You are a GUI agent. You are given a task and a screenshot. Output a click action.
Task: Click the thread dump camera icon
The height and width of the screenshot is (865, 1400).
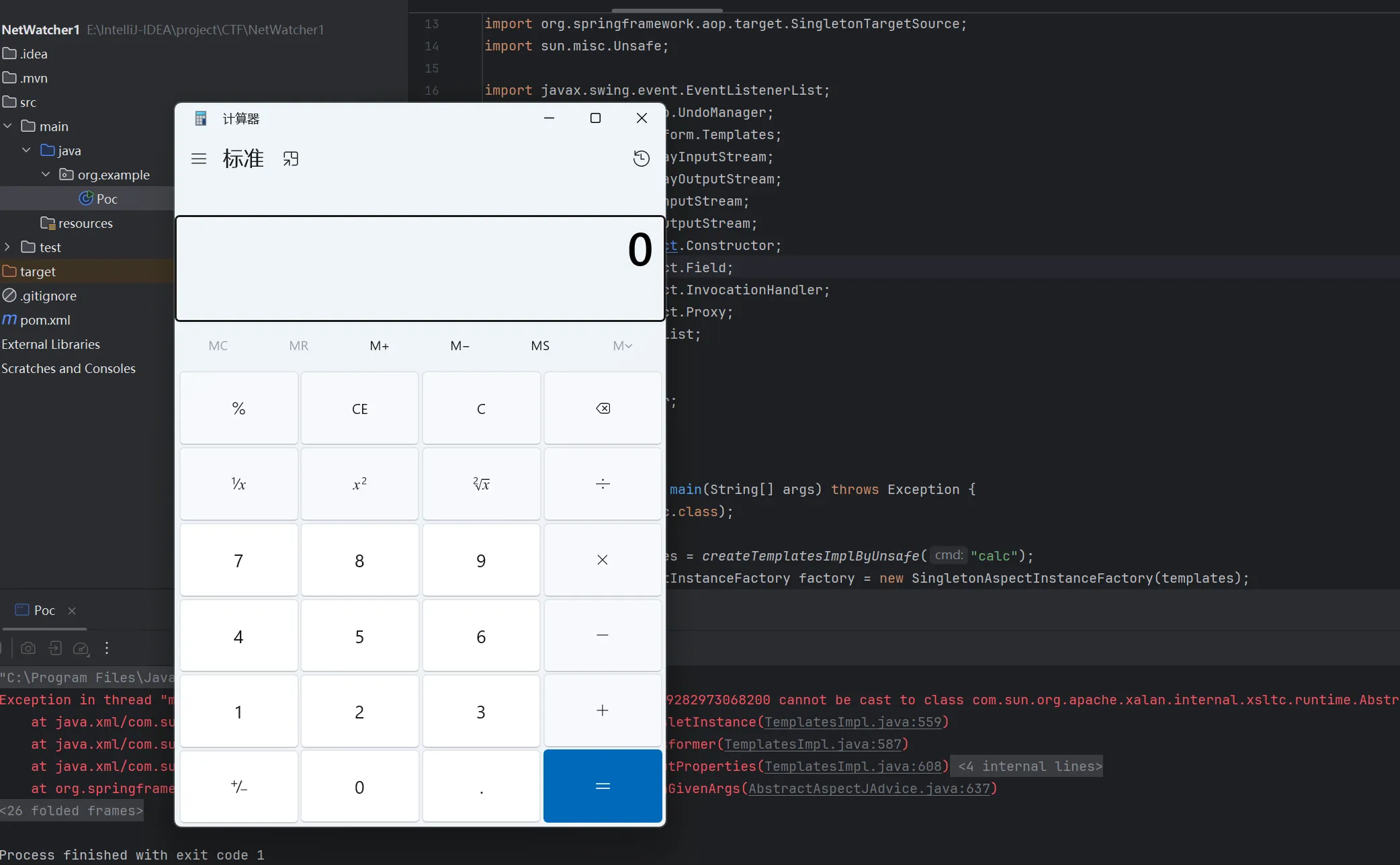[28, 648]
